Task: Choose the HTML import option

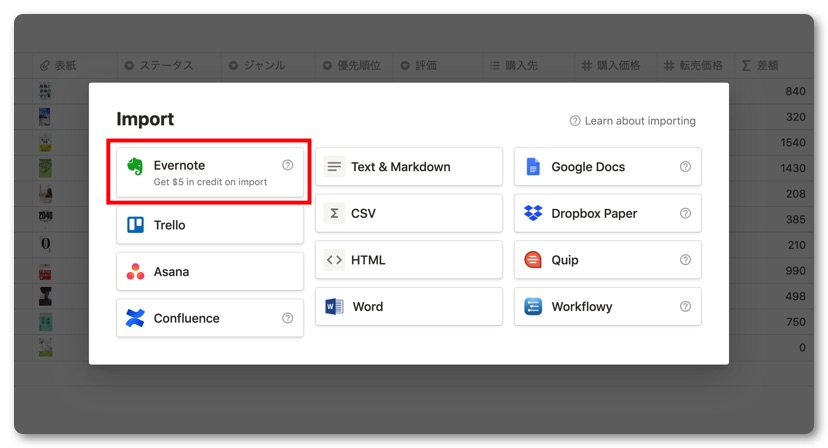Action: tap(408, 260)
